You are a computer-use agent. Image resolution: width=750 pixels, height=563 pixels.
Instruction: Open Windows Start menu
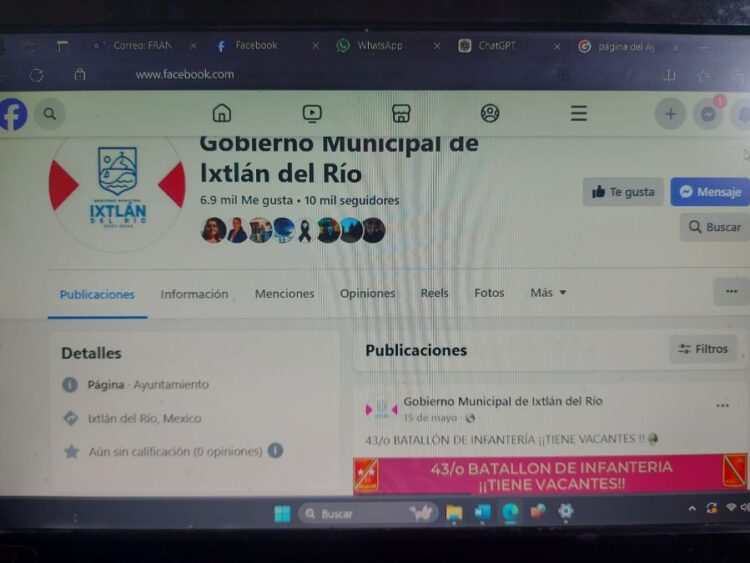point(282,514)
